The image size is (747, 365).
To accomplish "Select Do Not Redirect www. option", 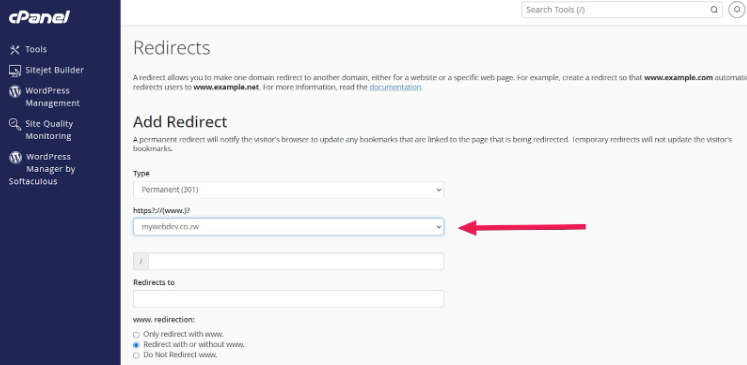I will 136,355.
